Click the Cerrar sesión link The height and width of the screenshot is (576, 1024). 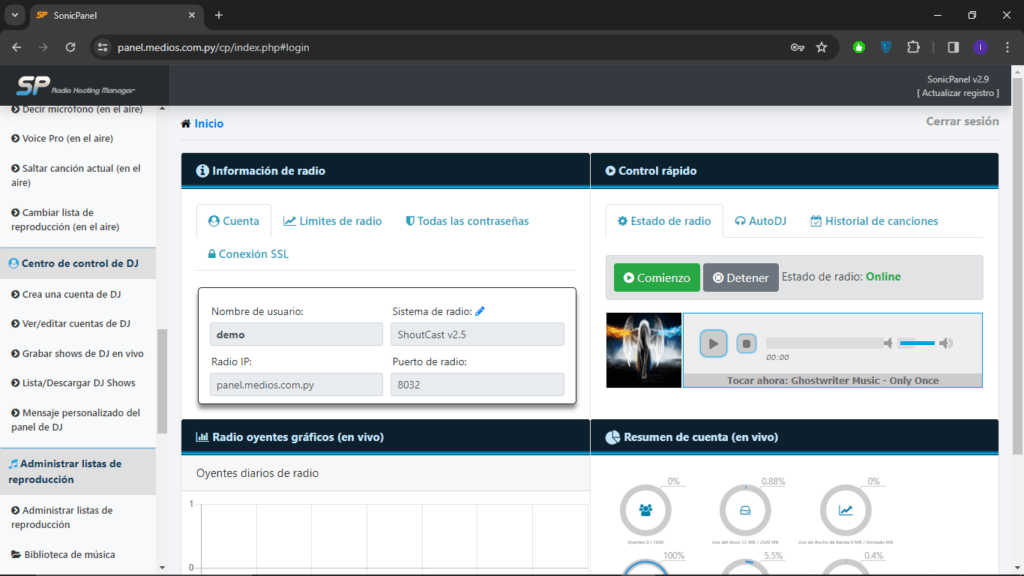pyautogui.click(x=962, y=121)
